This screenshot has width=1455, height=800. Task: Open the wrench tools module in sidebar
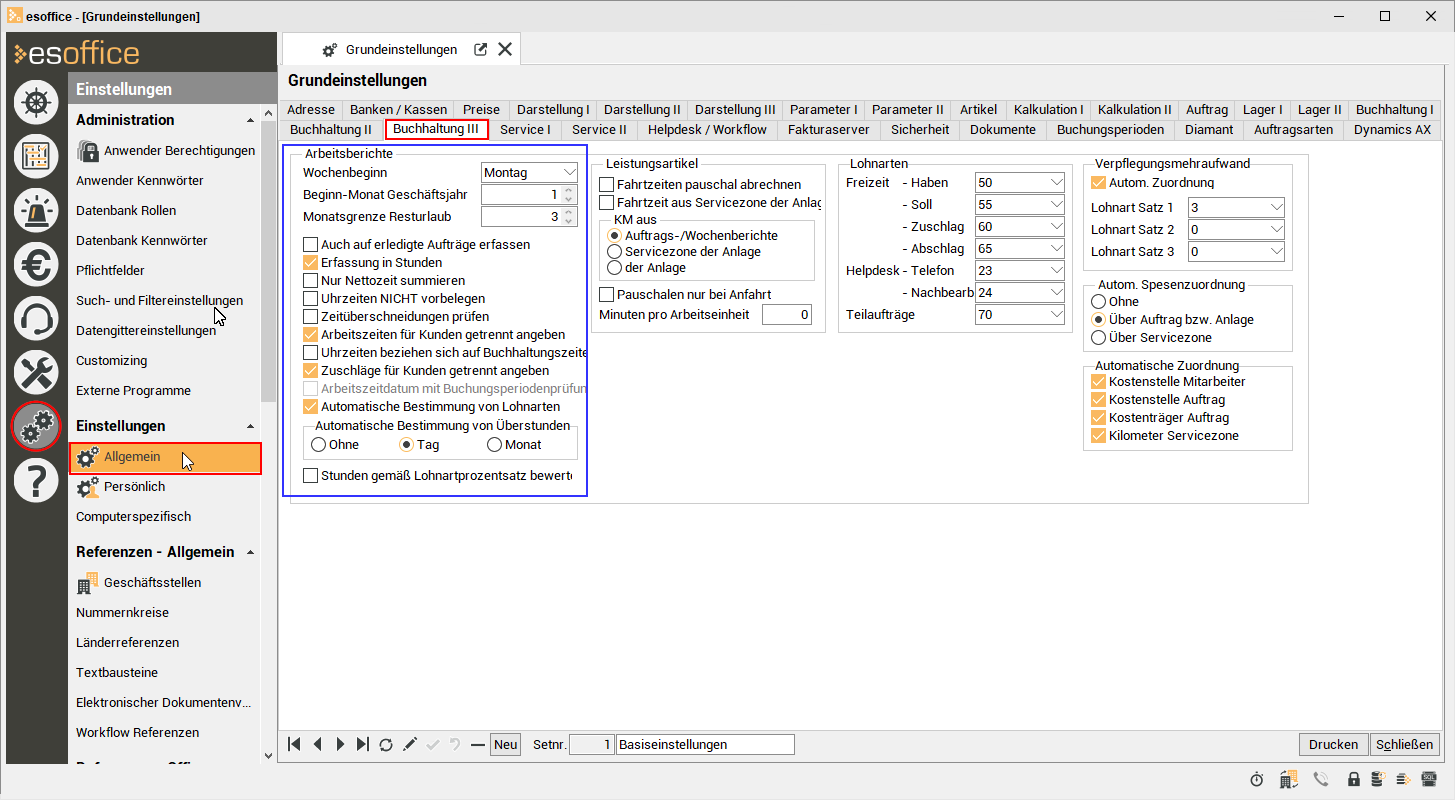[x=36, y=372]
